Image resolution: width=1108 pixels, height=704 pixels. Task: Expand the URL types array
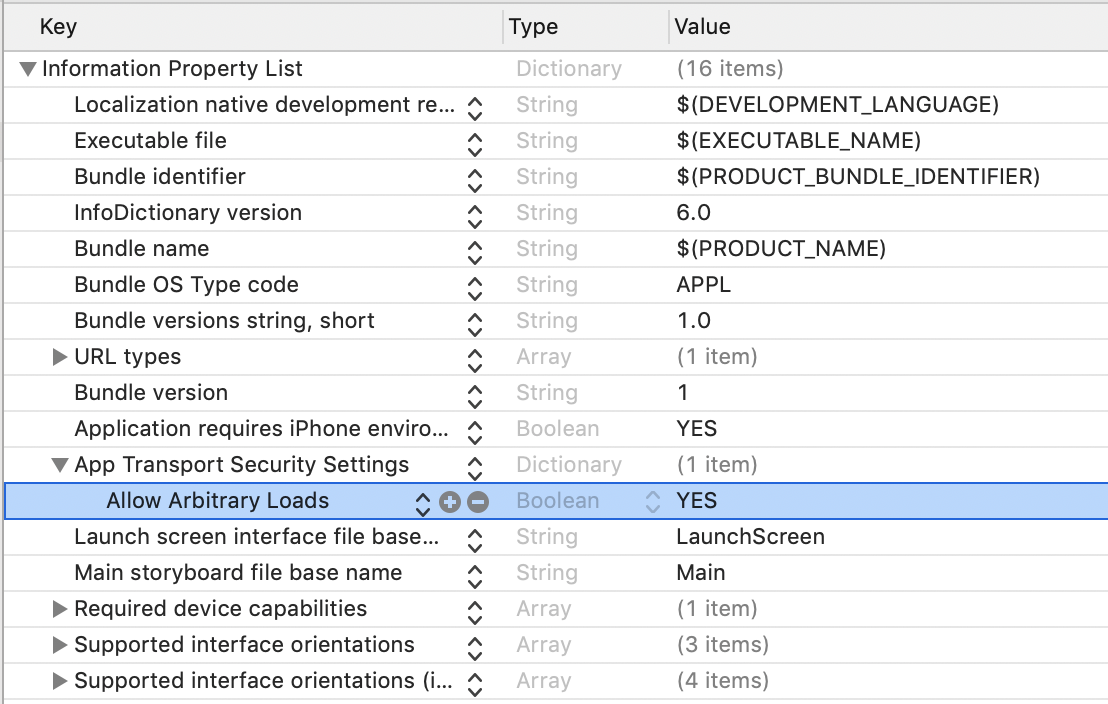point(60,357)
